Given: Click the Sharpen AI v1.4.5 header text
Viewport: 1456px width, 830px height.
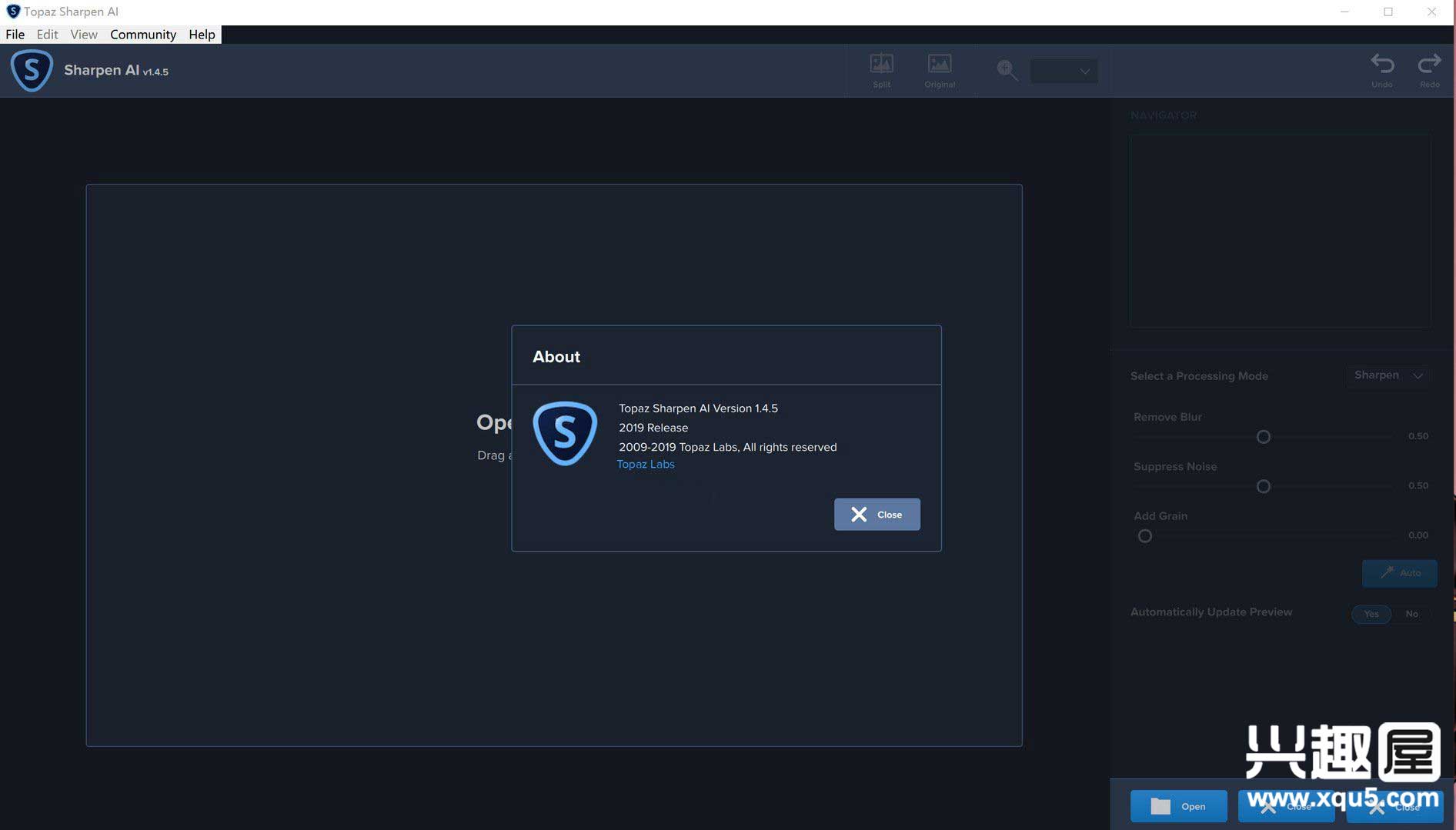Looking at the screenshot, I should click(x=116, y=70).
